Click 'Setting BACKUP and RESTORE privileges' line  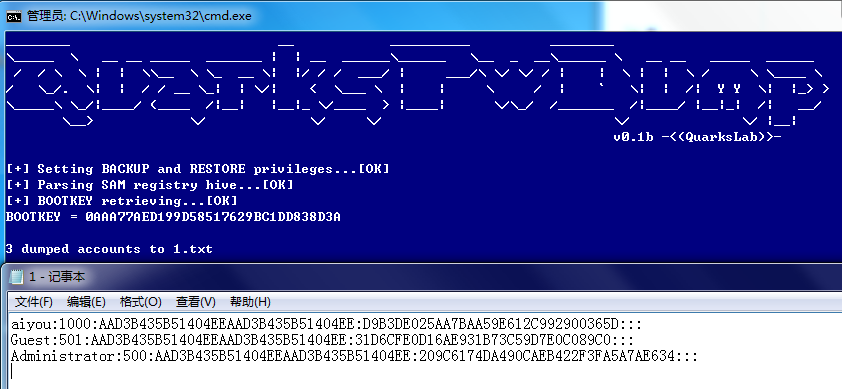pyautogui.click(x=198, y=169)
